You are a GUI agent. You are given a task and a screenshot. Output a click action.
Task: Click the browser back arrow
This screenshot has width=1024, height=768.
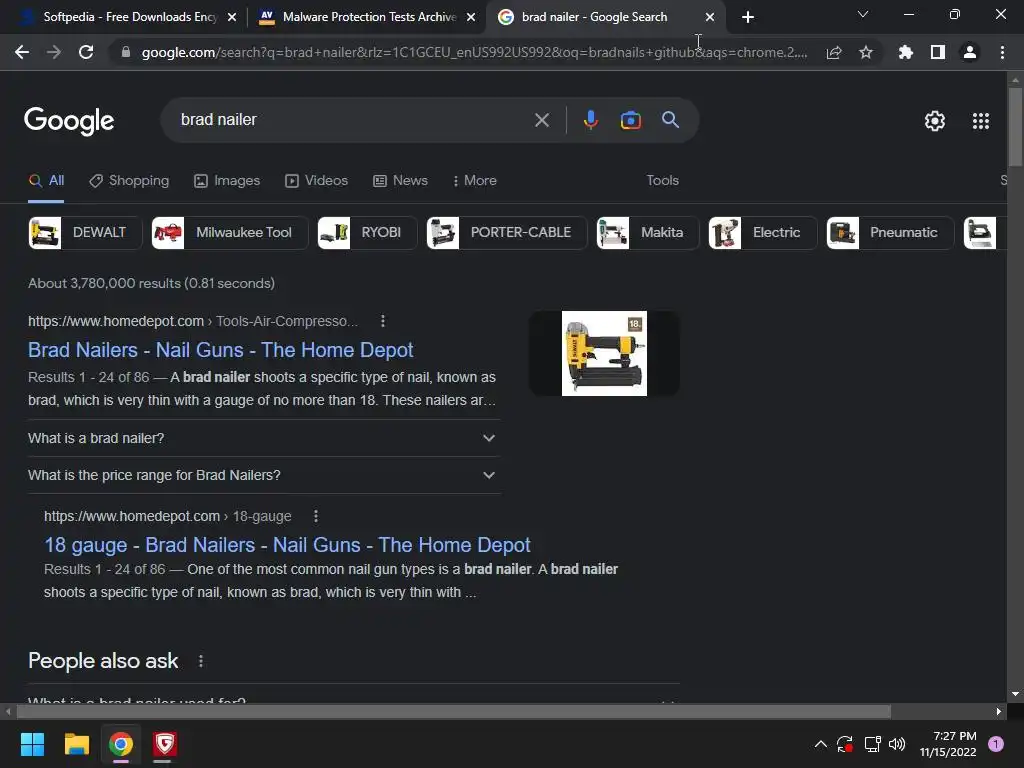(x=22, y=52)
